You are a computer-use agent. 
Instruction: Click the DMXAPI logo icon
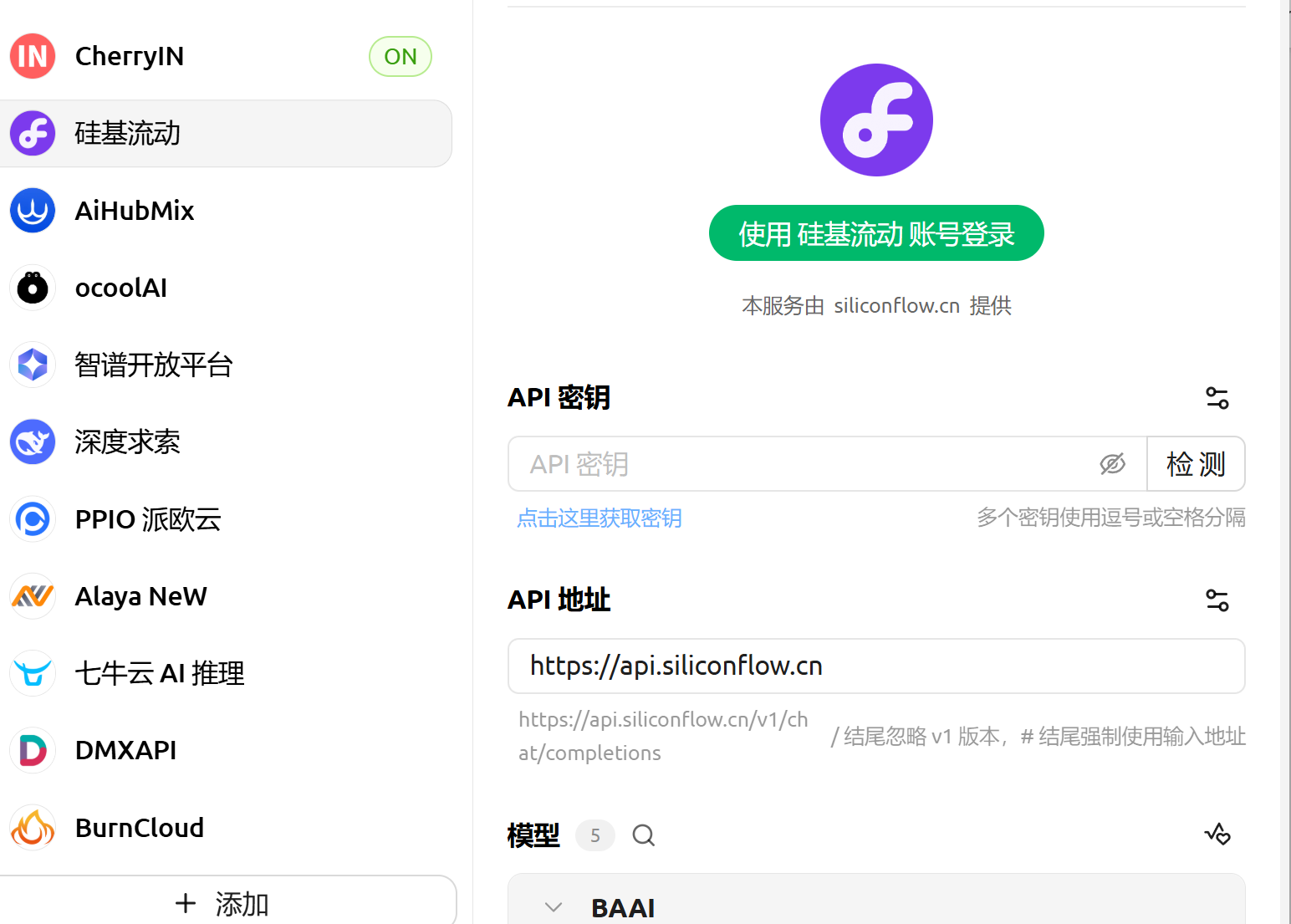pyautogui.click(x=33, y=750)
